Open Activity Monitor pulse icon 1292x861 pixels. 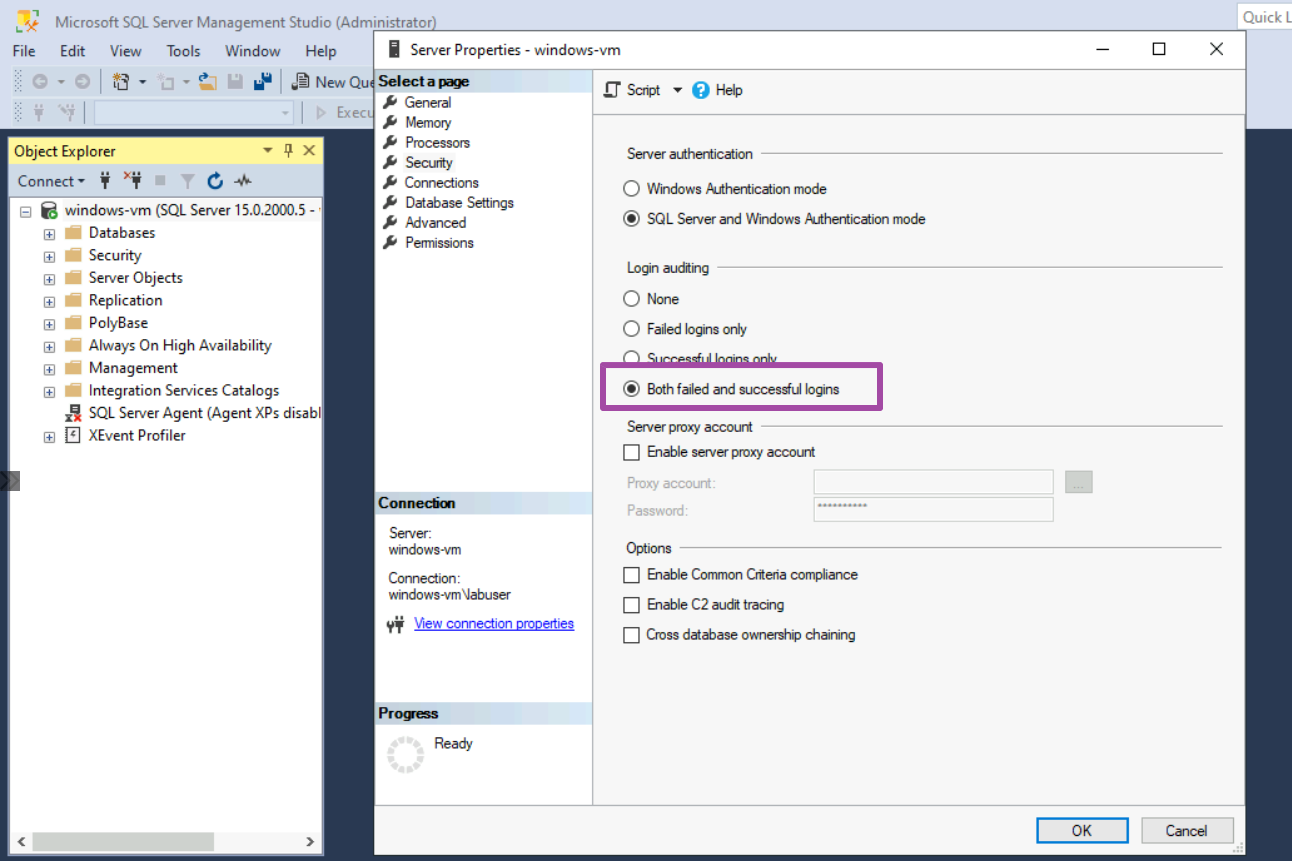243,181
